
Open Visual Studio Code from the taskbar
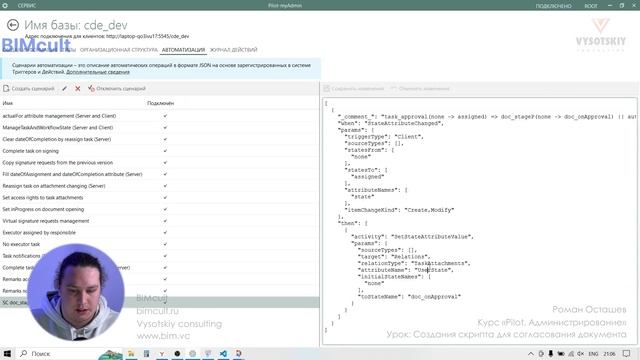tap(223, 353)
